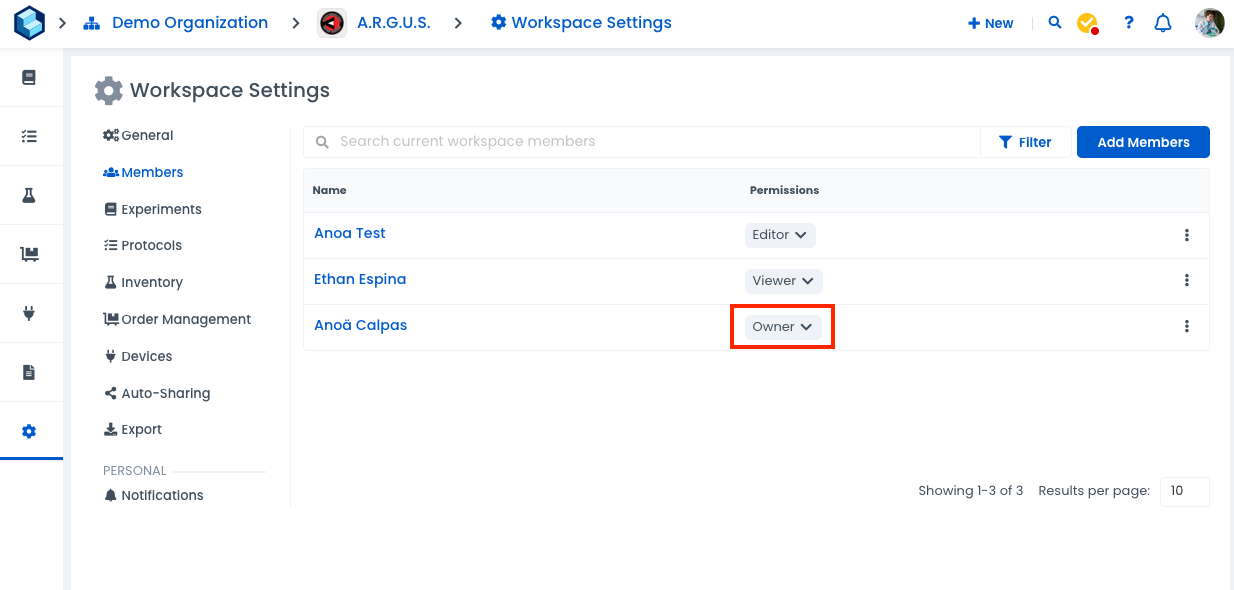Image resolution: width=1234 pixels, height=590 pixels.
Task: Open the more options menu for Anoa Test
Action: [1187, 235]
